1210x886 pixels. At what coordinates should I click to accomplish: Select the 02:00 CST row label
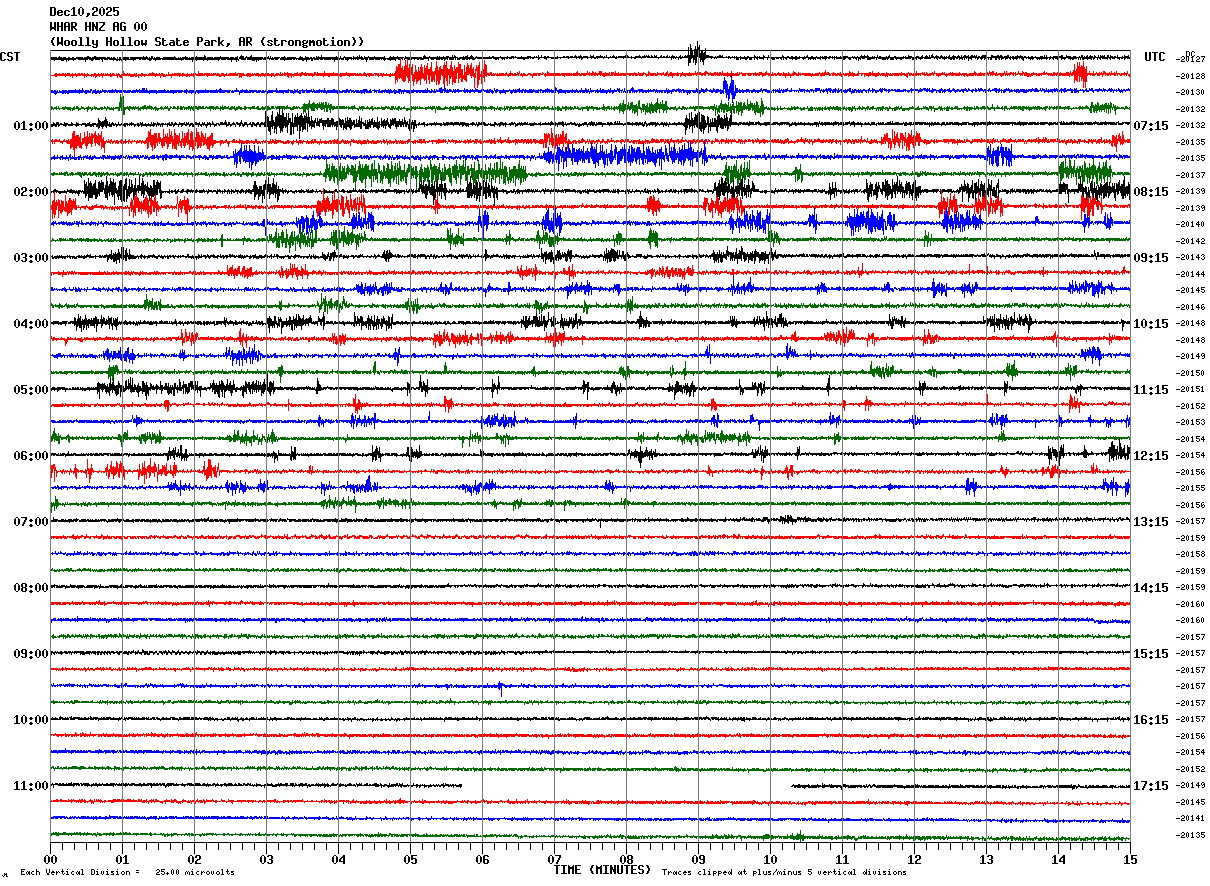click(31, 192)
